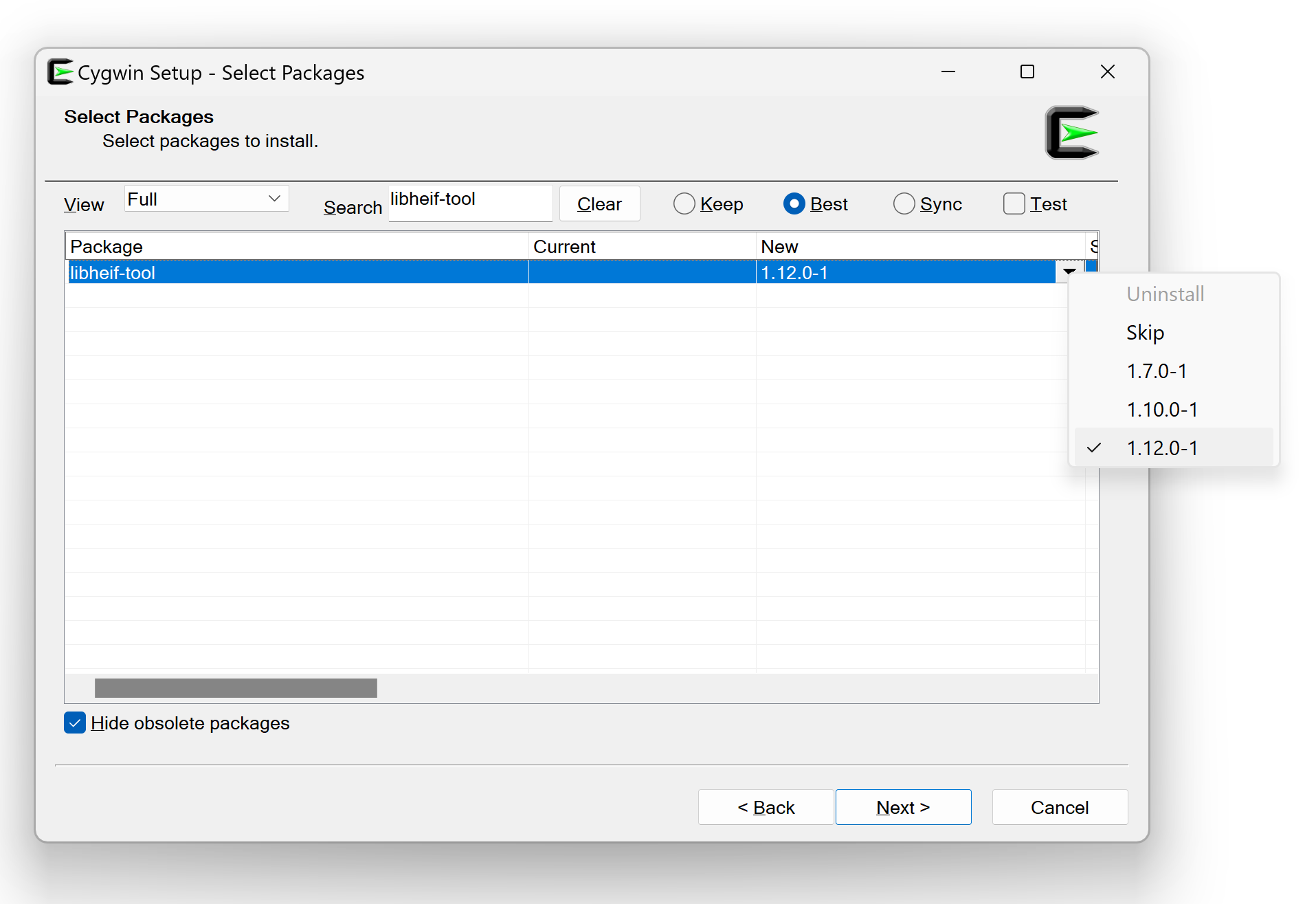Maximize the Cygwin Setup window
This screenshot has height=904, width=1316.
[1027, 71]
